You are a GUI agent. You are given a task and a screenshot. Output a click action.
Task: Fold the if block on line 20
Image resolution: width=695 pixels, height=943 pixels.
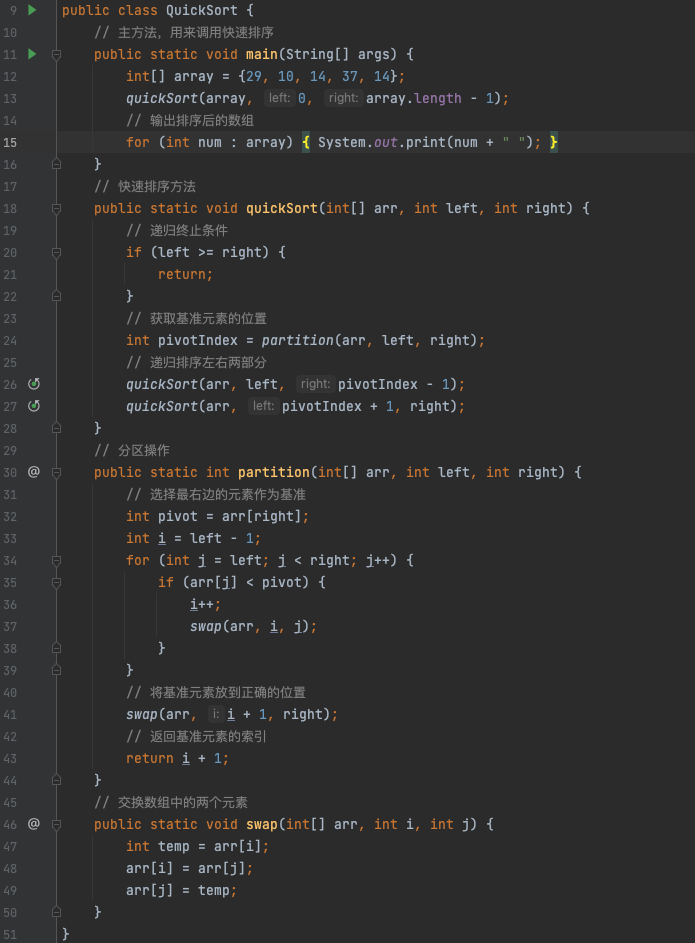coord(57,253)
